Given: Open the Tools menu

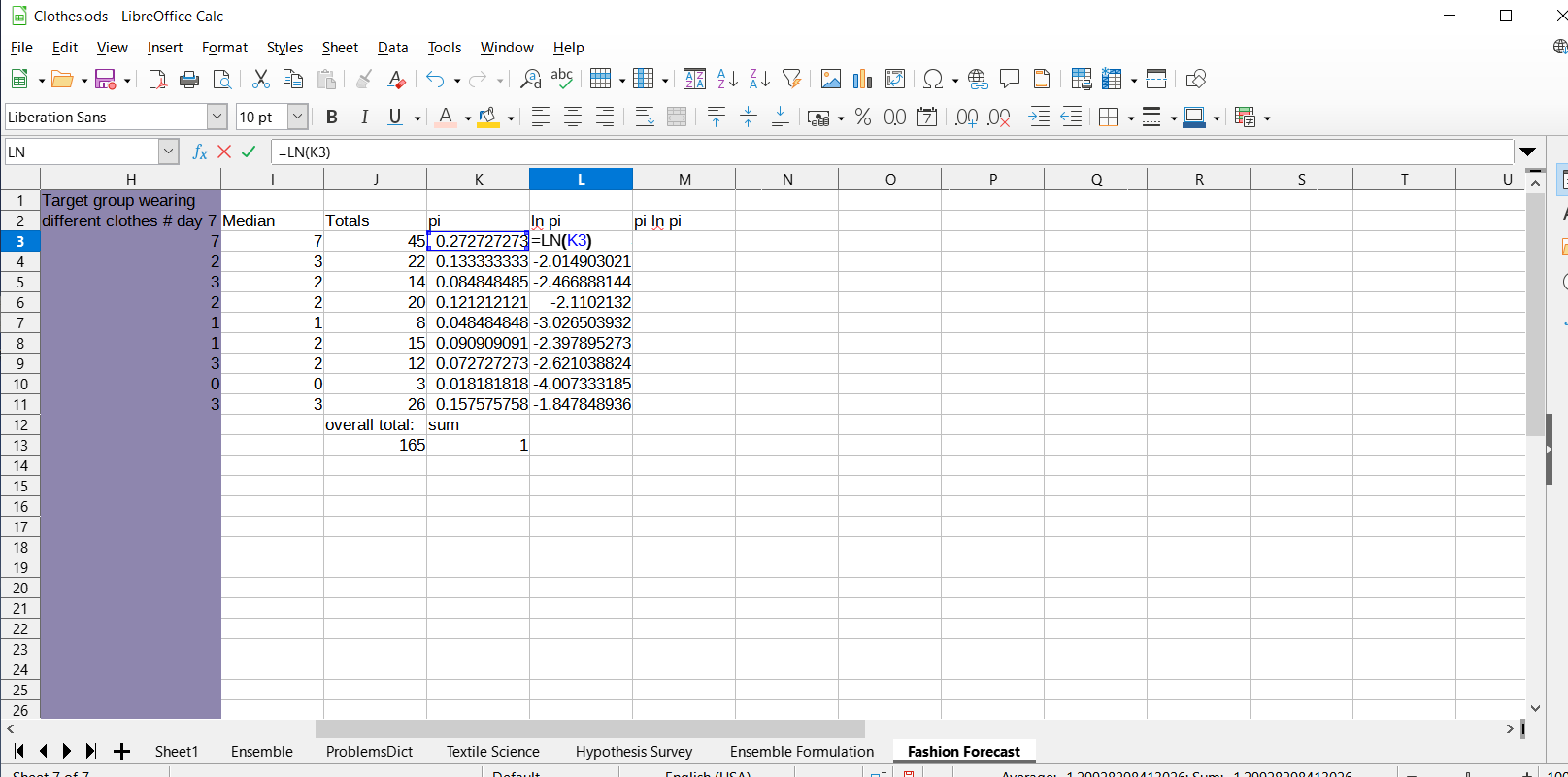Looking at the screenshot, I should coord(445,48).
